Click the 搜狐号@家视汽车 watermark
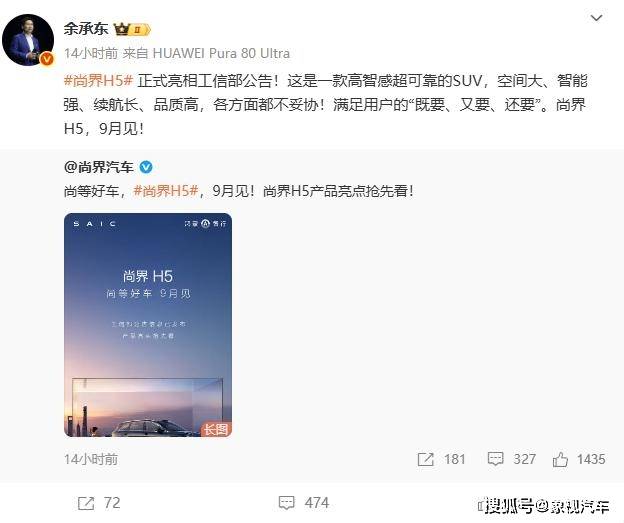Viewport: 624px width, 523px height. (x=544, y=506)
